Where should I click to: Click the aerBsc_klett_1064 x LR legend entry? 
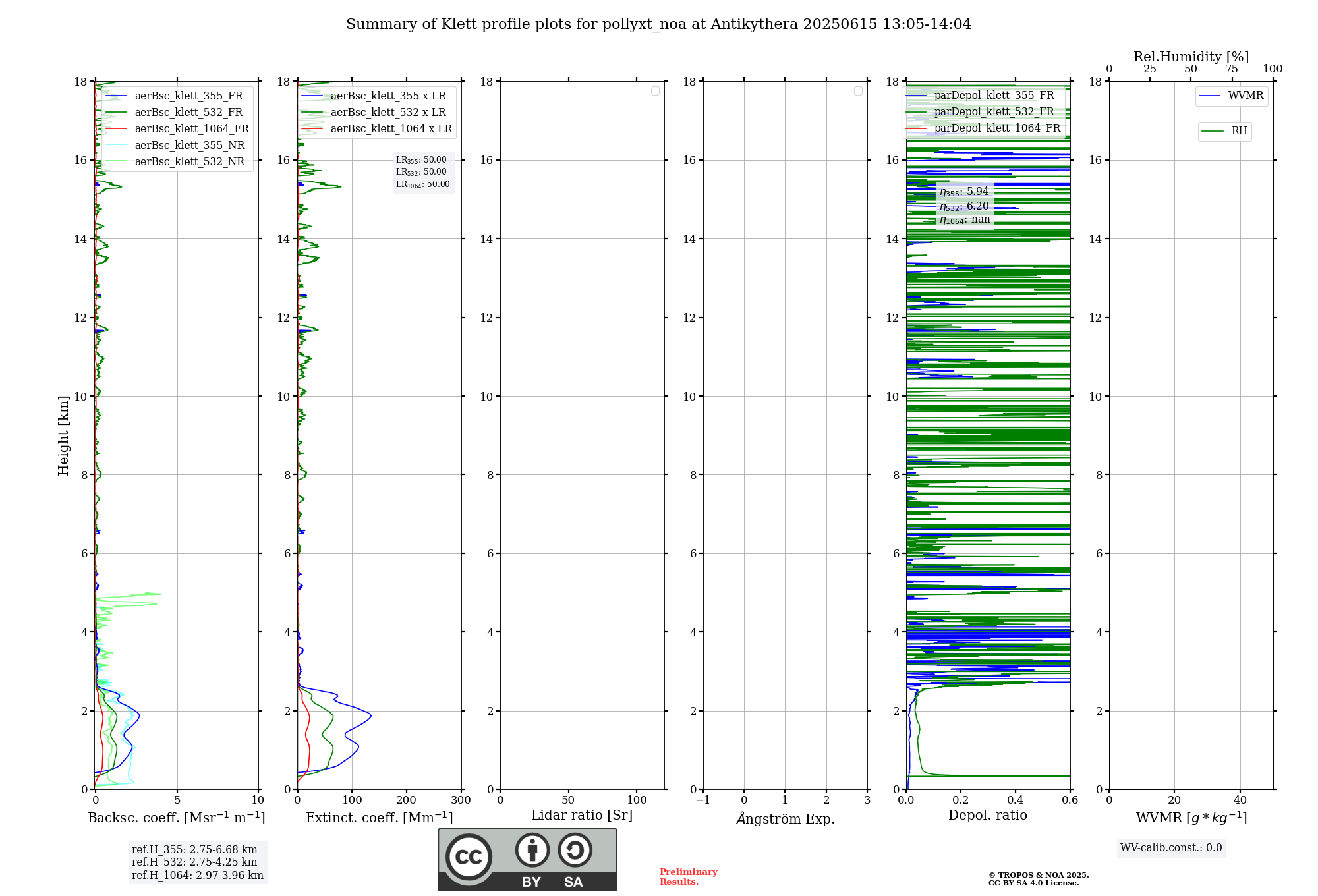coord(377,129)
